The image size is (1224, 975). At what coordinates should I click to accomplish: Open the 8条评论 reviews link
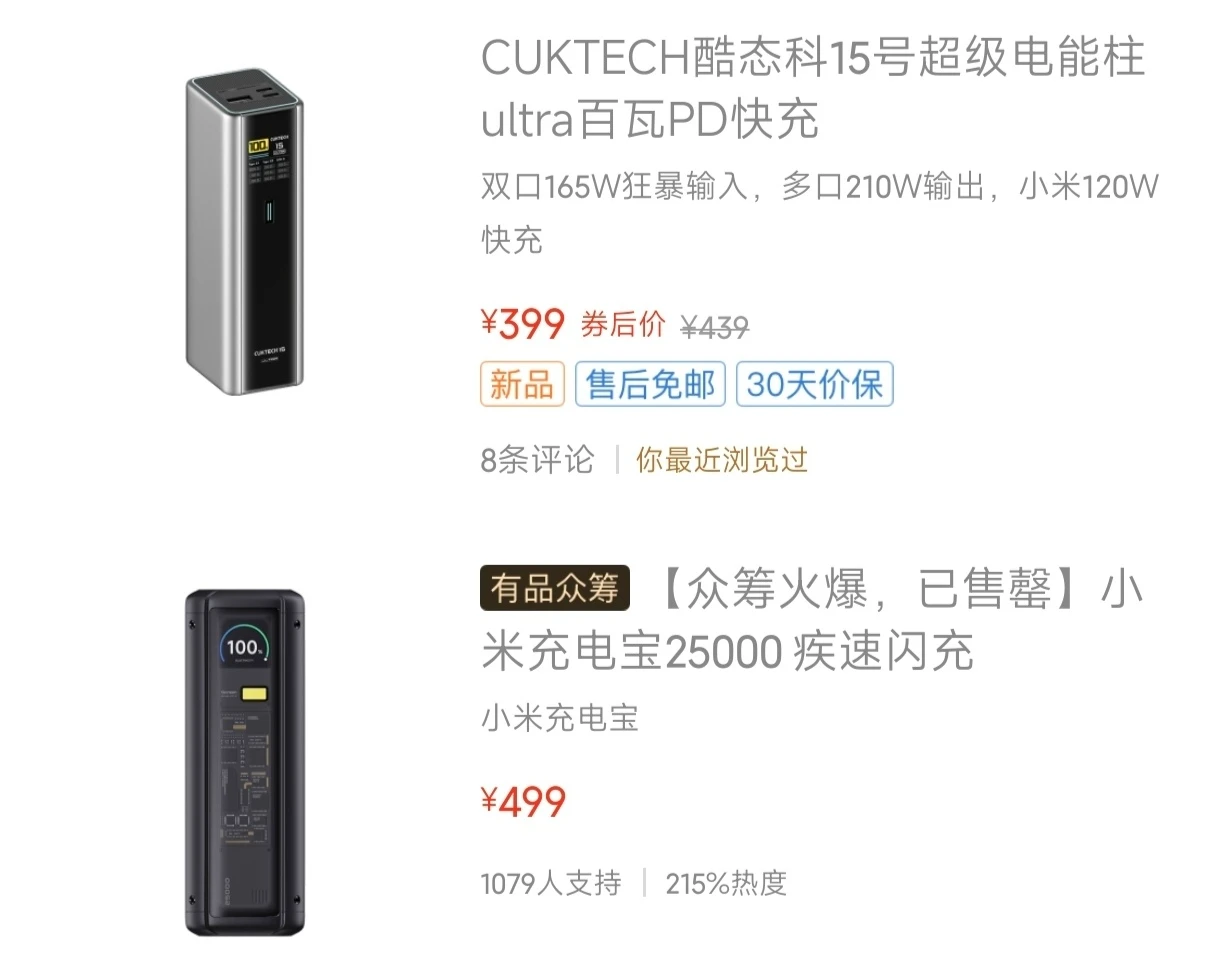537,460
